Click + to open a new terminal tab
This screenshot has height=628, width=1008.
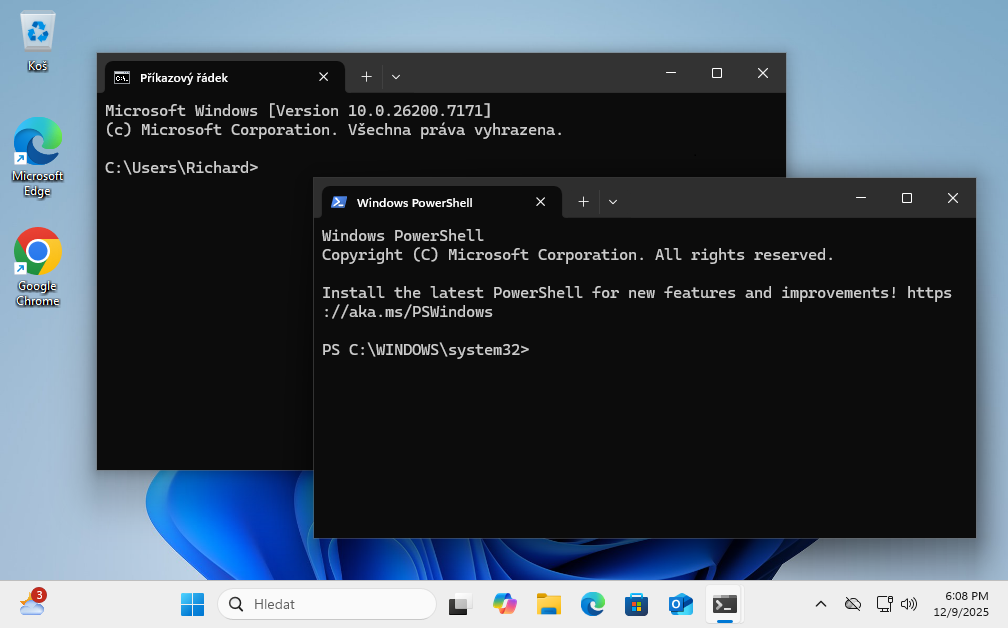[583, 201]
